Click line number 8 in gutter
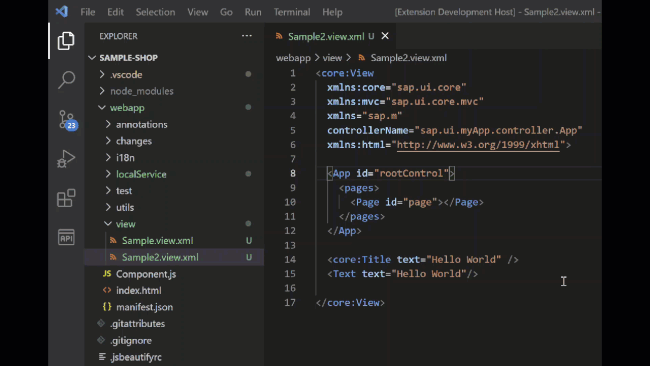The image size is (650, 366). coord(293,173)
